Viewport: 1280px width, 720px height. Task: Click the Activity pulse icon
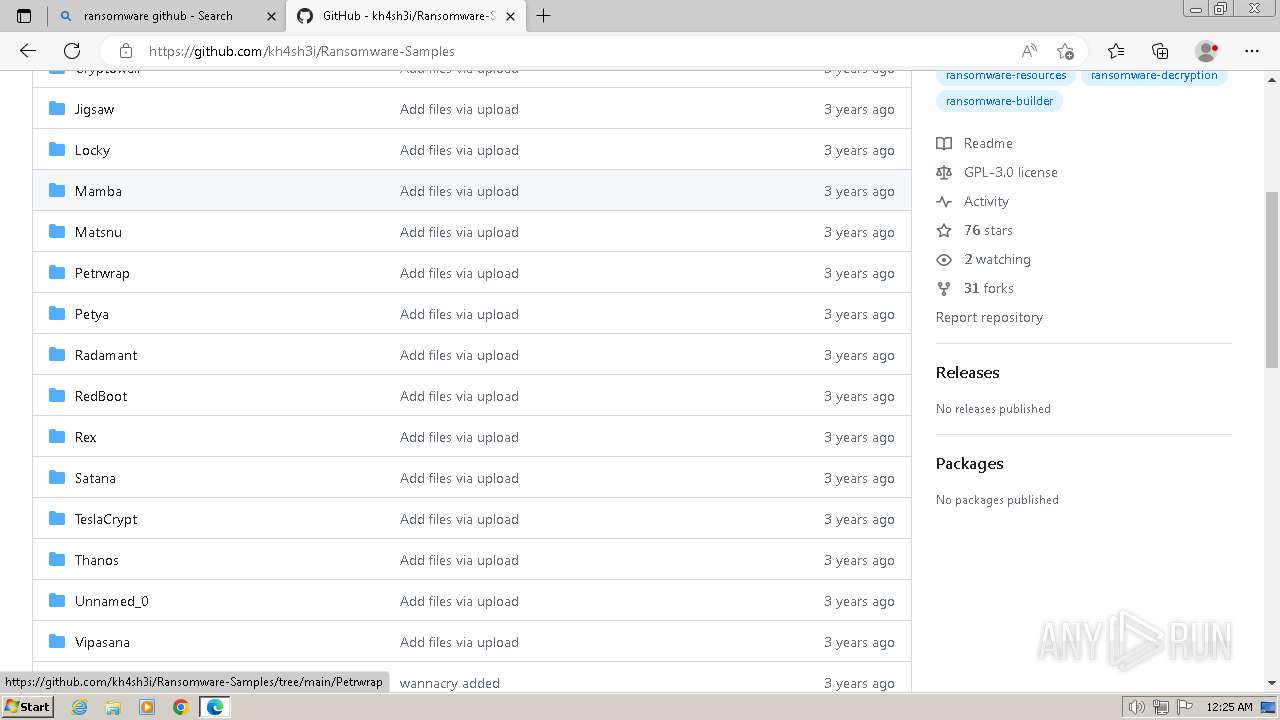click(x=944, y=201)
